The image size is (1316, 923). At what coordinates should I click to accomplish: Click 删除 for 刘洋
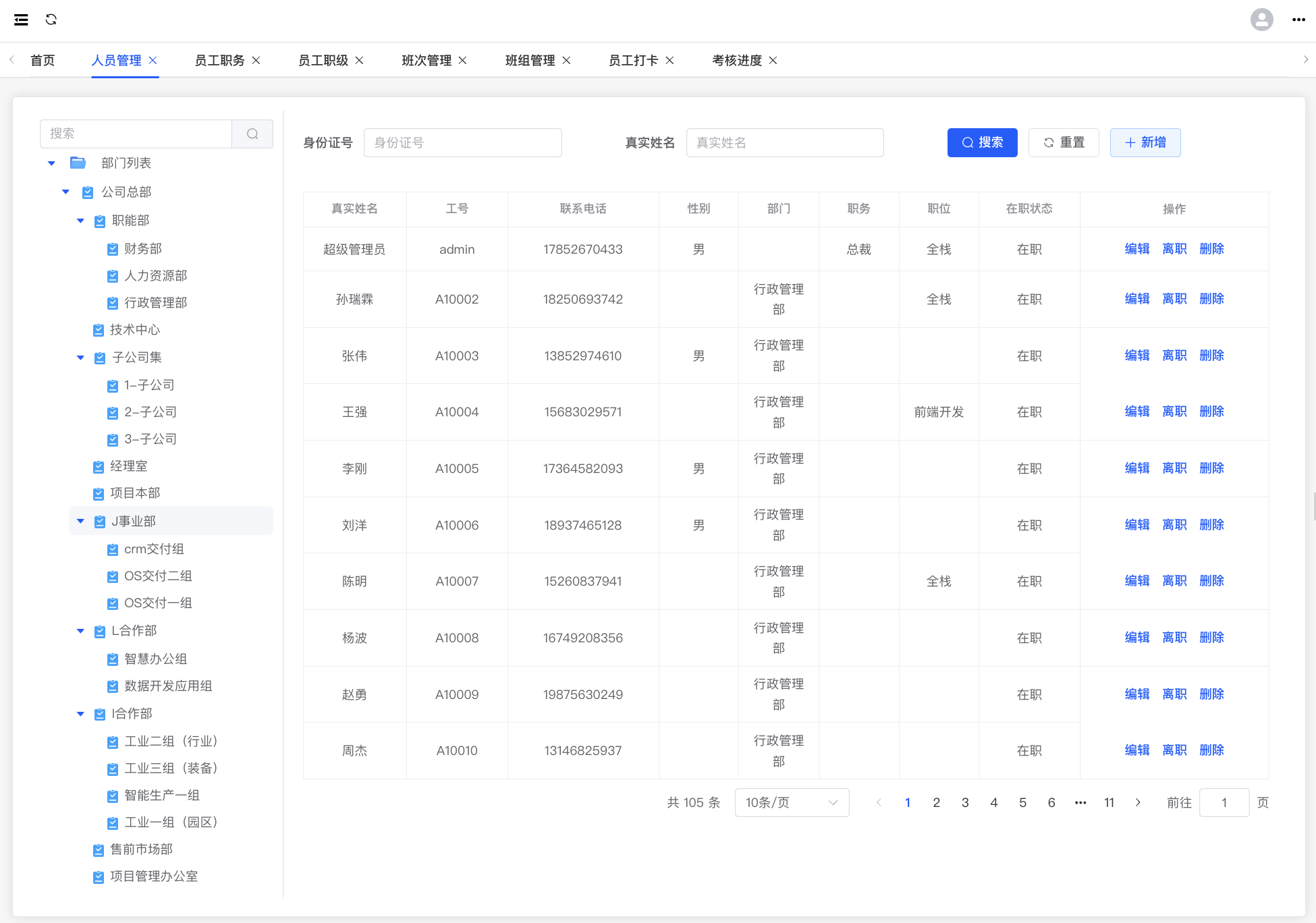point(1211,525)
